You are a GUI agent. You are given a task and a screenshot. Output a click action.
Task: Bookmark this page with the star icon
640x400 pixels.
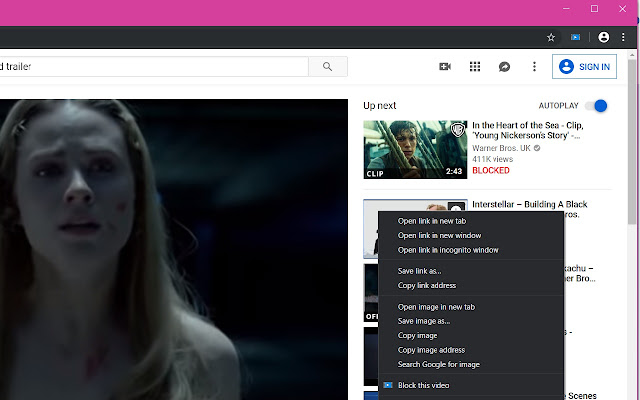pos(551,38)
